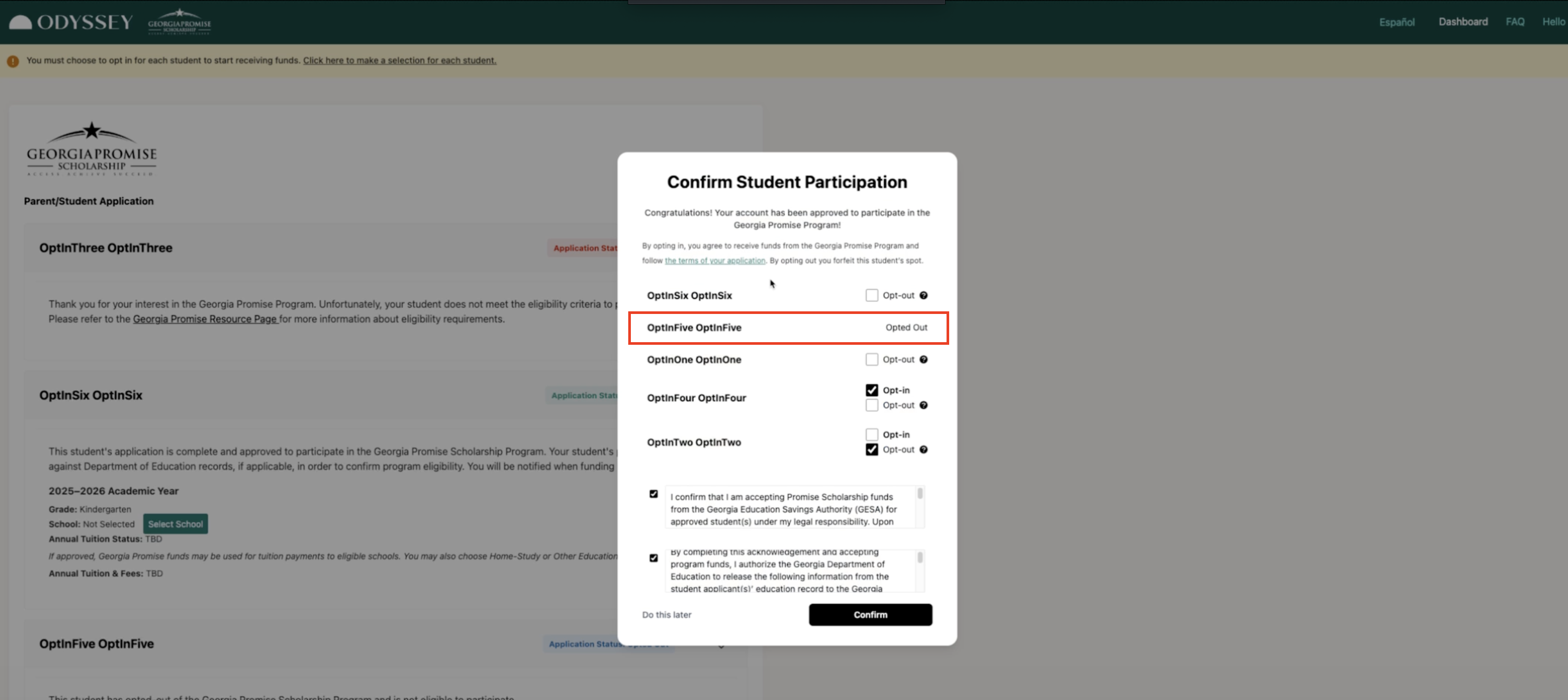Click 'OptInSix OptInSix' name in dialog
Screen dimensions: 1568x700
pyautogui.click(x=689, y=296)
